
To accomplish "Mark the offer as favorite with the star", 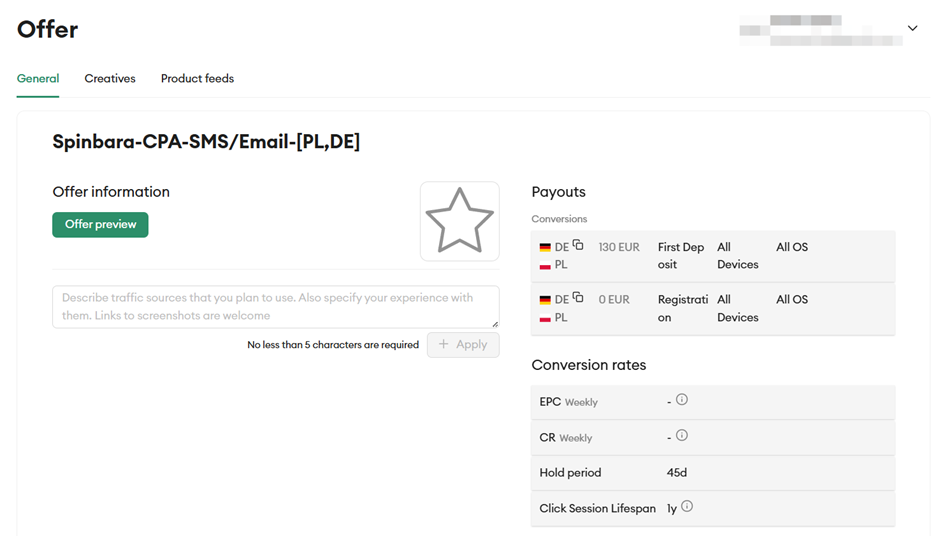I will tap(459, 221).
